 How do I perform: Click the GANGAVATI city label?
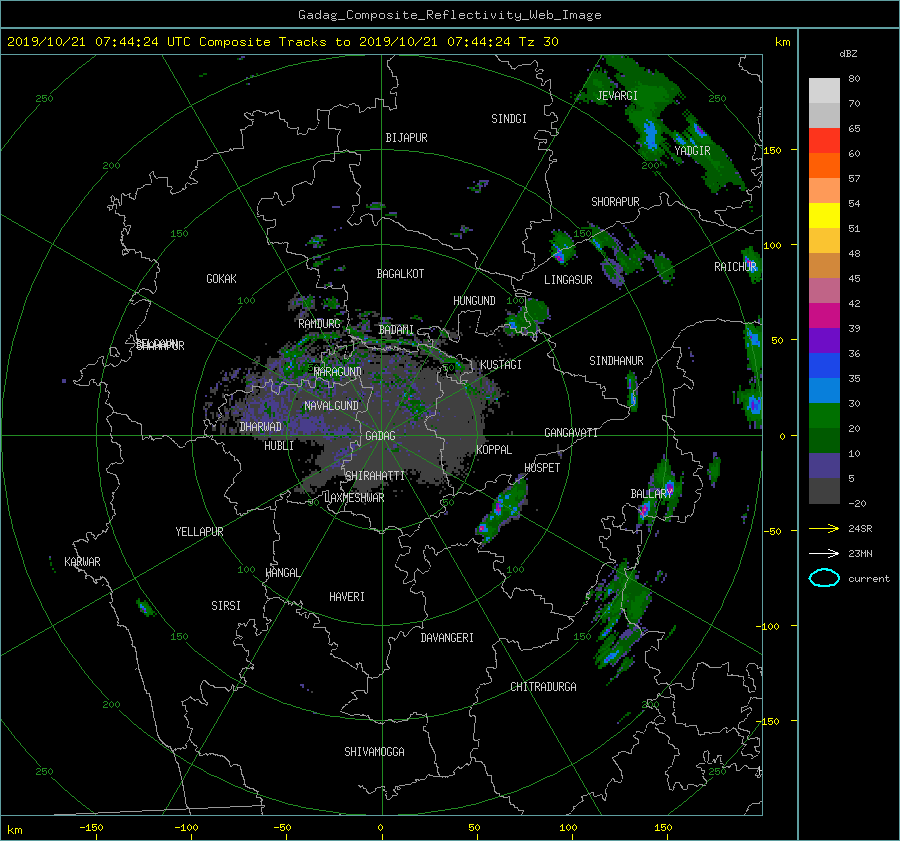(x=571, y=433)
